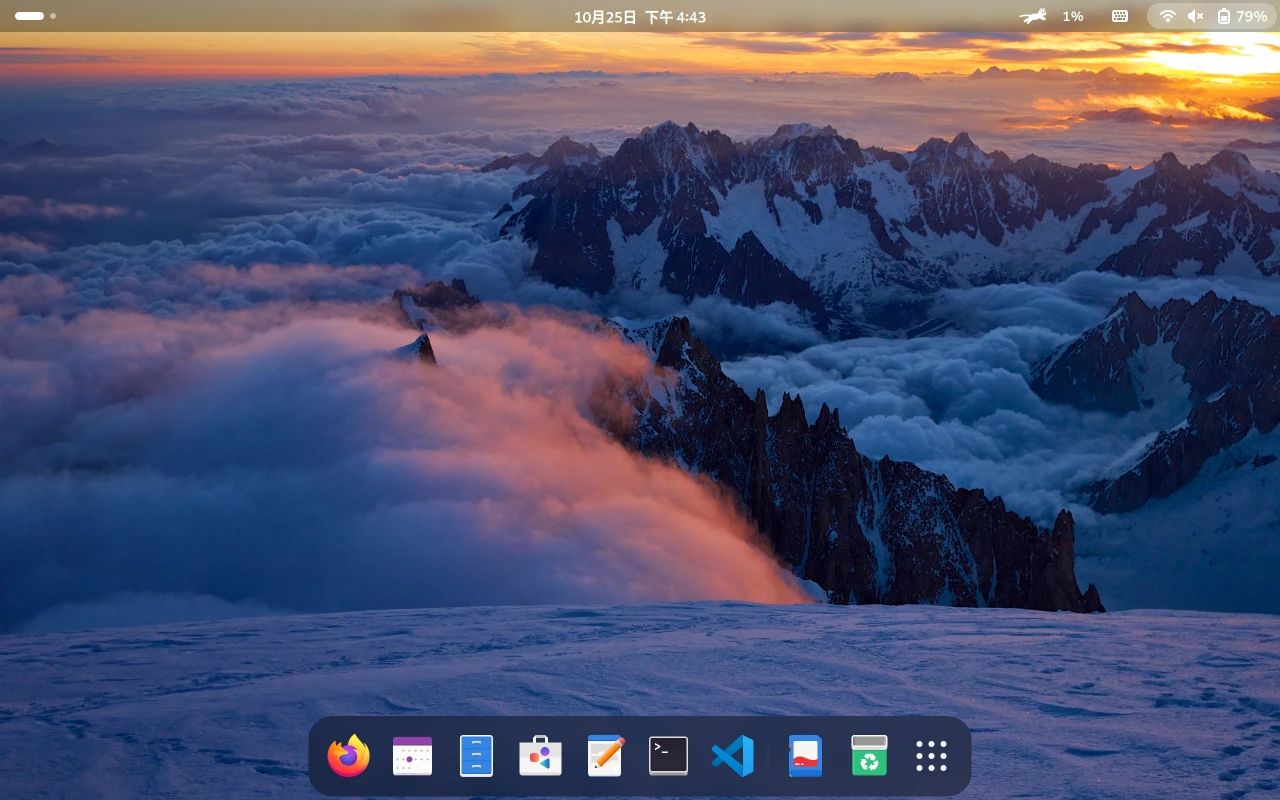Click the 1% CPU usage label
This screenshot has height=800, width=1280.
point(1073,17)
